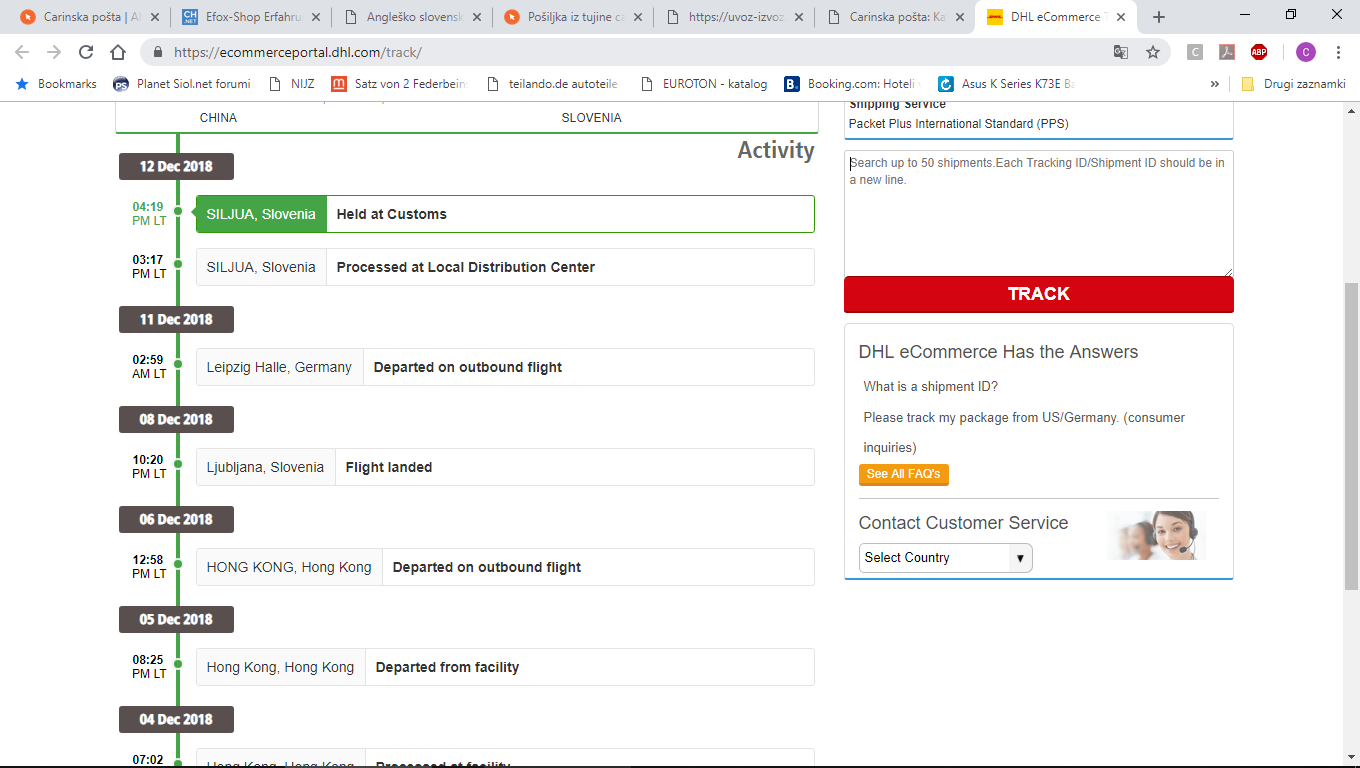Open the PDF extension icon
1360x768 pixels.
pyautogui.click(x=1227, y=52)
